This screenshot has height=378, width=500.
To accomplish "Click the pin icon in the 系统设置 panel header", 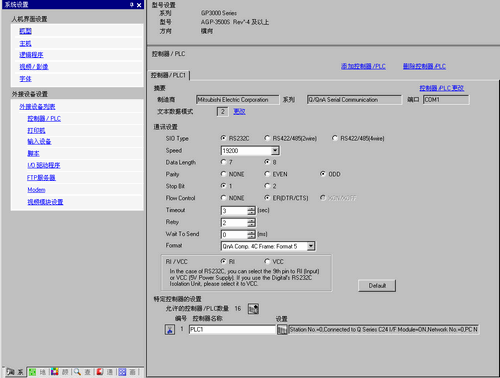I will [131, 5].
